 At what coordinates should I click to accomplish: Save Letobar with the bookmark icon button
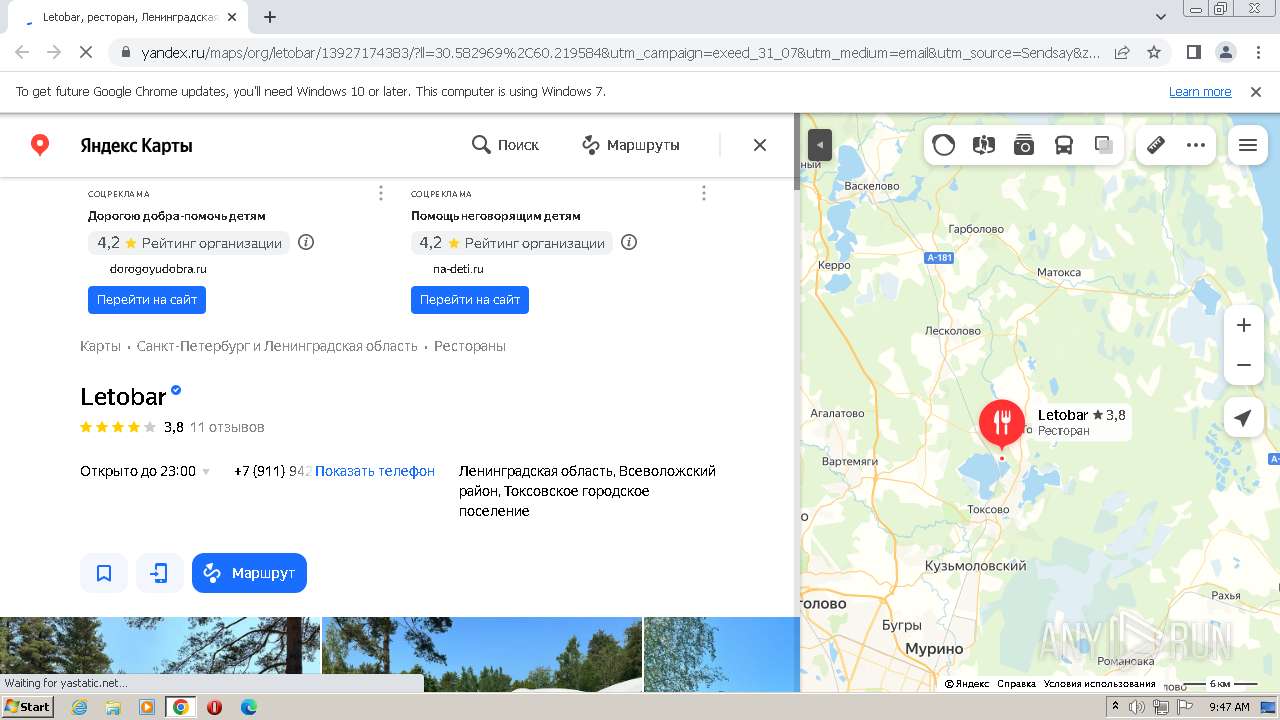[x=104, y=573]
